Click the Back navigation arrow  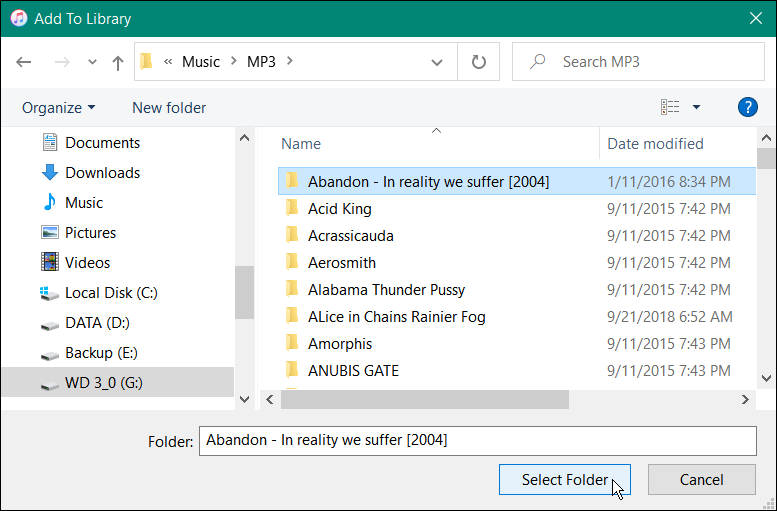(24, 62)
